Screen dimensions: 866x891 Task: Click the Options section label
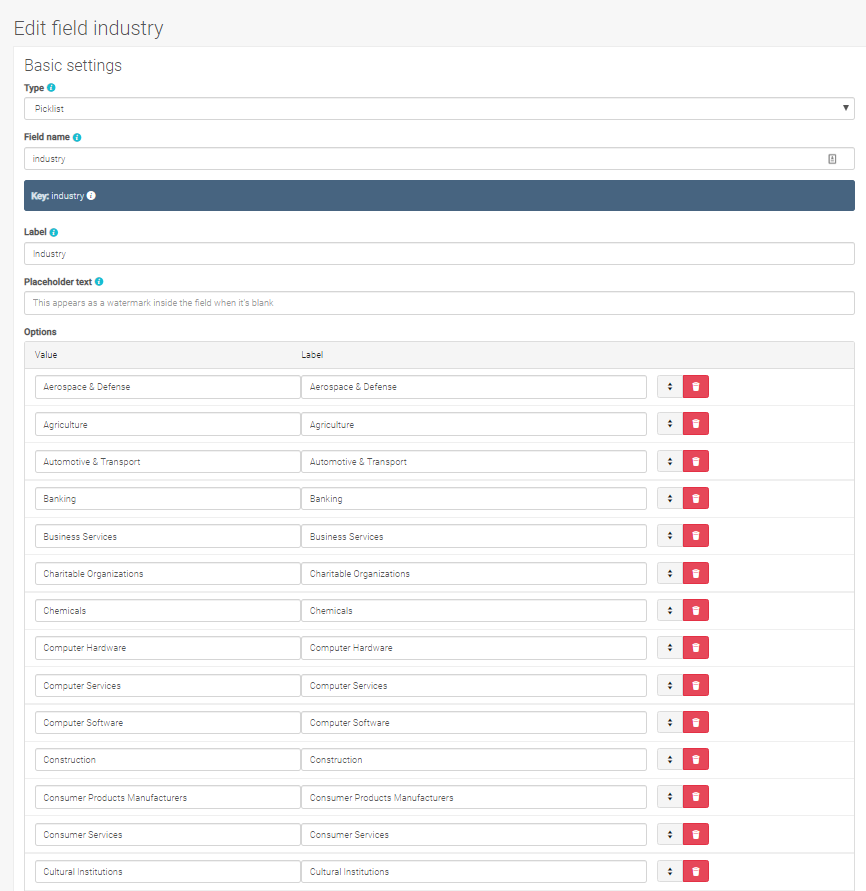[40, 332]
